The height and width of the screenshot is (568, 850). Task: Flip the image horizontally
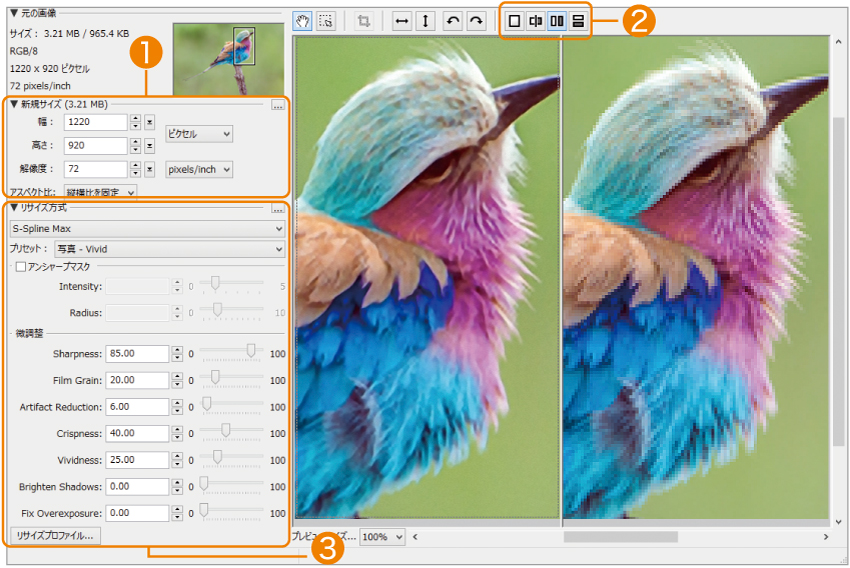[402, 20]
